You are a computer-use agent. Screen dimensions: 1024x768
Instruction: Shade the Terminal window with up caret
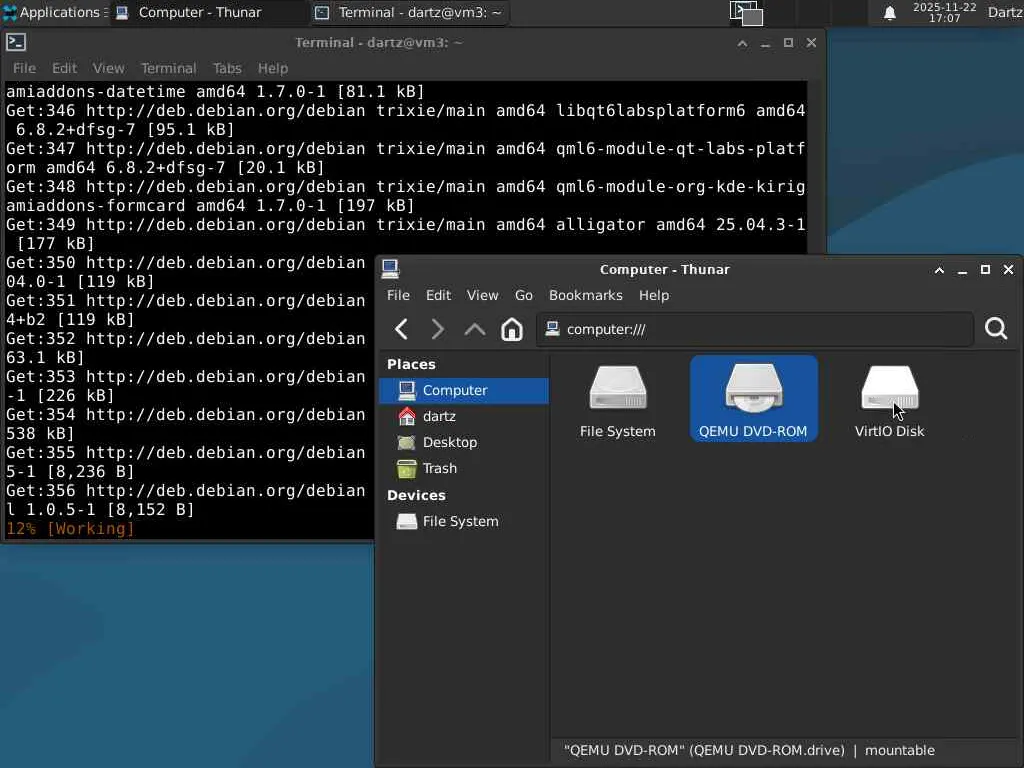(742, 43)
